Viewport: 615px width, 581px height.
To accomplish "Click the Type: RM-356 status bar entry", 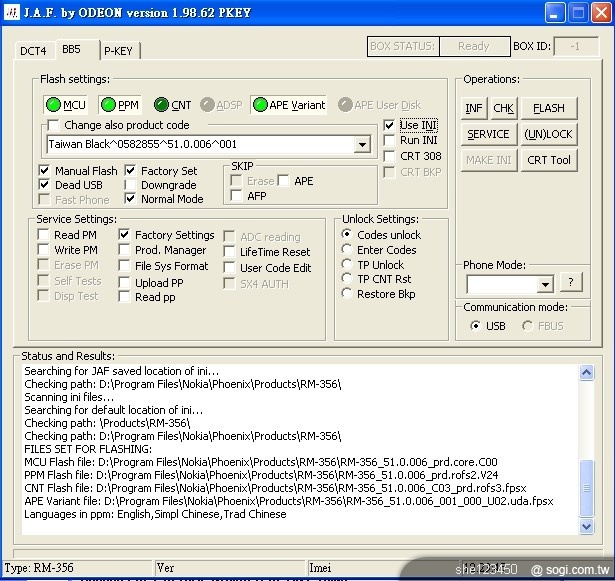I will pyautogui.click(x=77, y=567).
